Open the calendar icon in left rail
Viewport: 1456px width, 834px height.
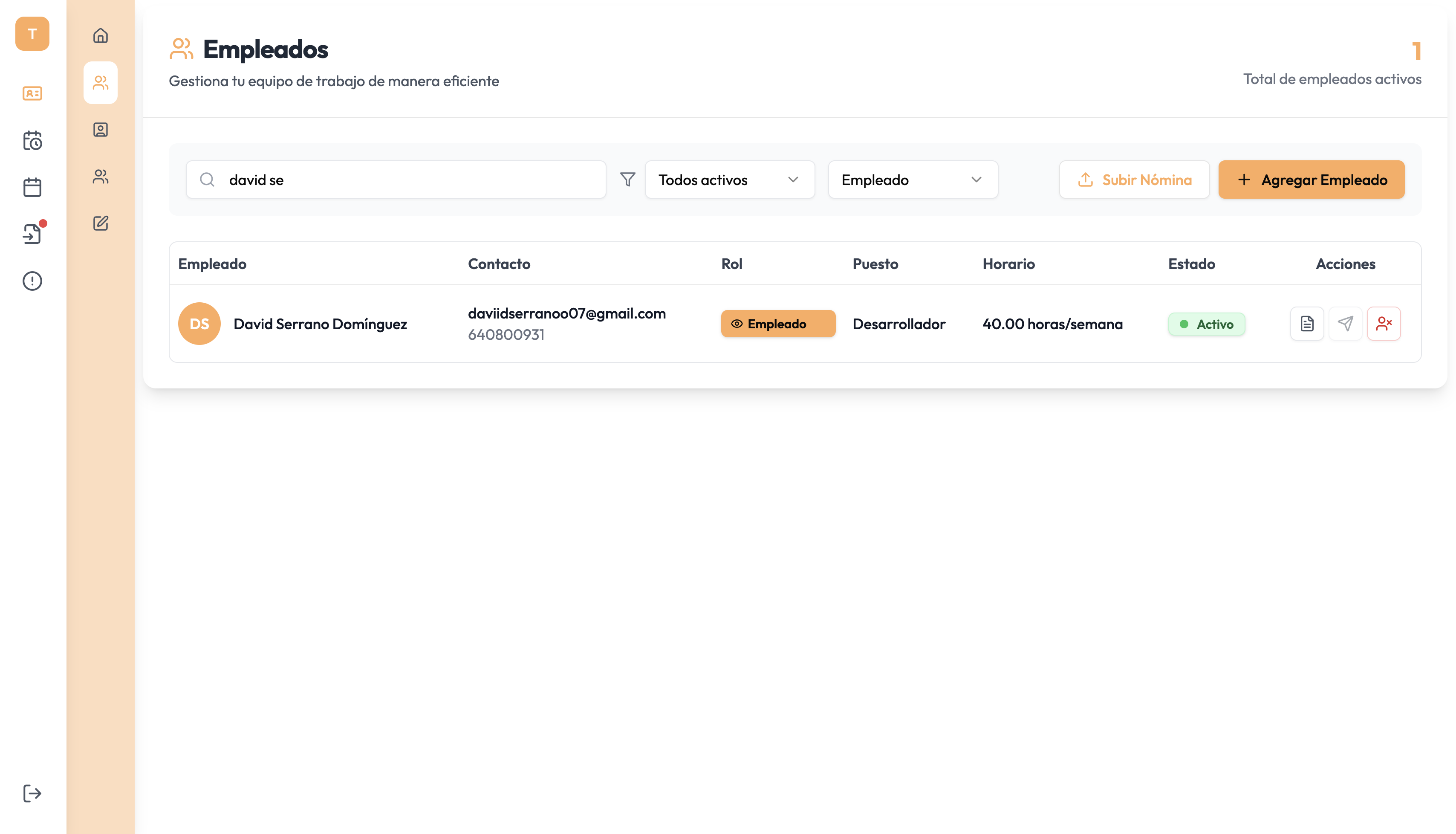(32, 187)
